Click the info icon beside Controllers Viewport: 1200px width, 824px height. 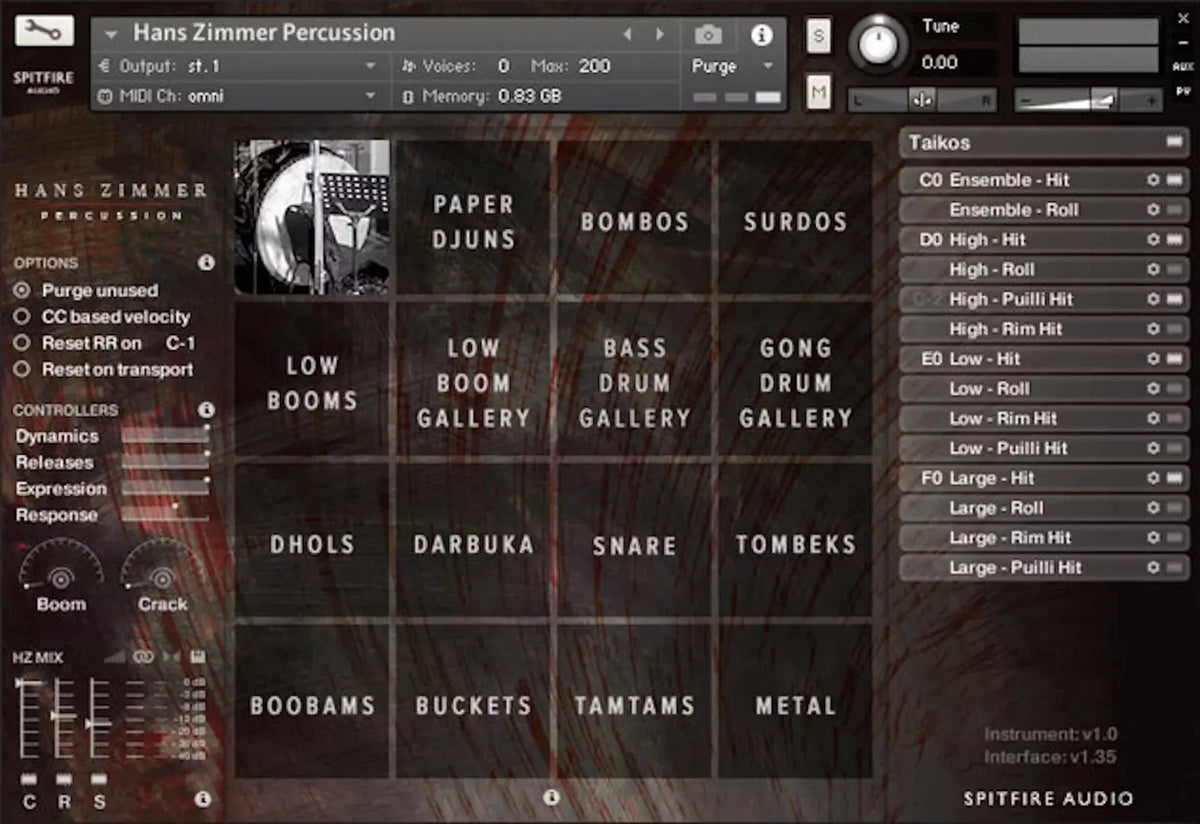click(x=206, y=410)
